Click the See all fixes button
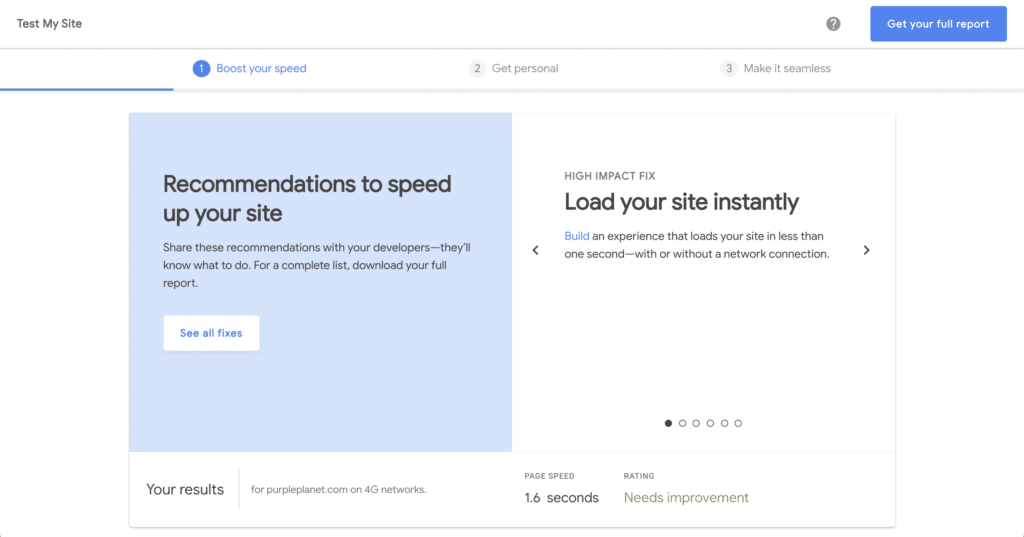Image resolution: width=1024 pixels, height=537 pixels. click(211, 333)
